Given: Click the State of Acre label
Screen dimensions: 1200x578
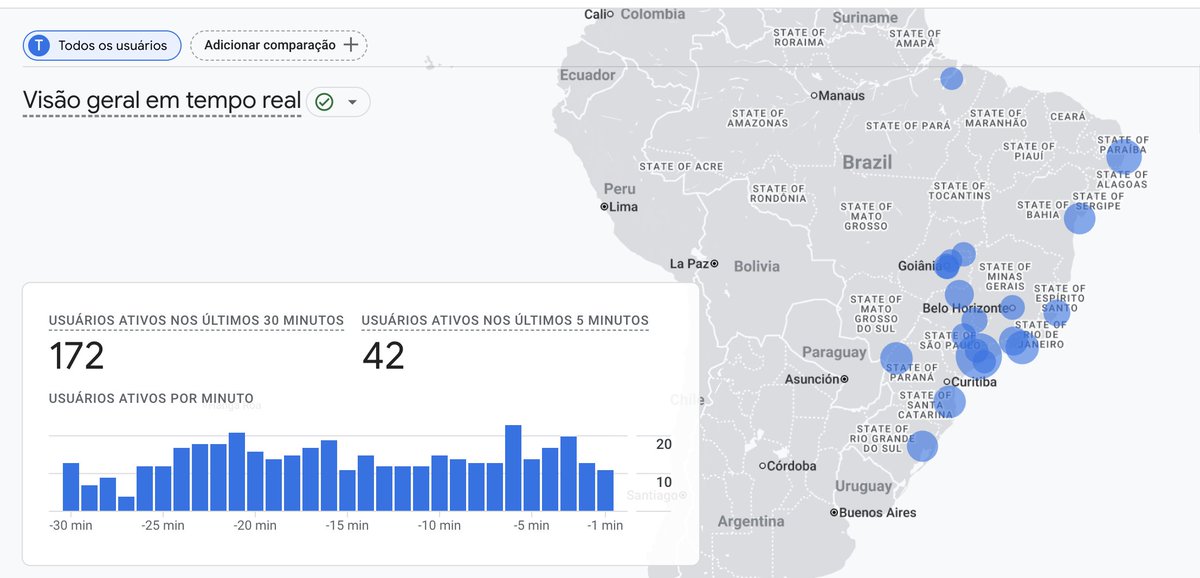Looking at the screenshot, I should [x=681, y=166].
